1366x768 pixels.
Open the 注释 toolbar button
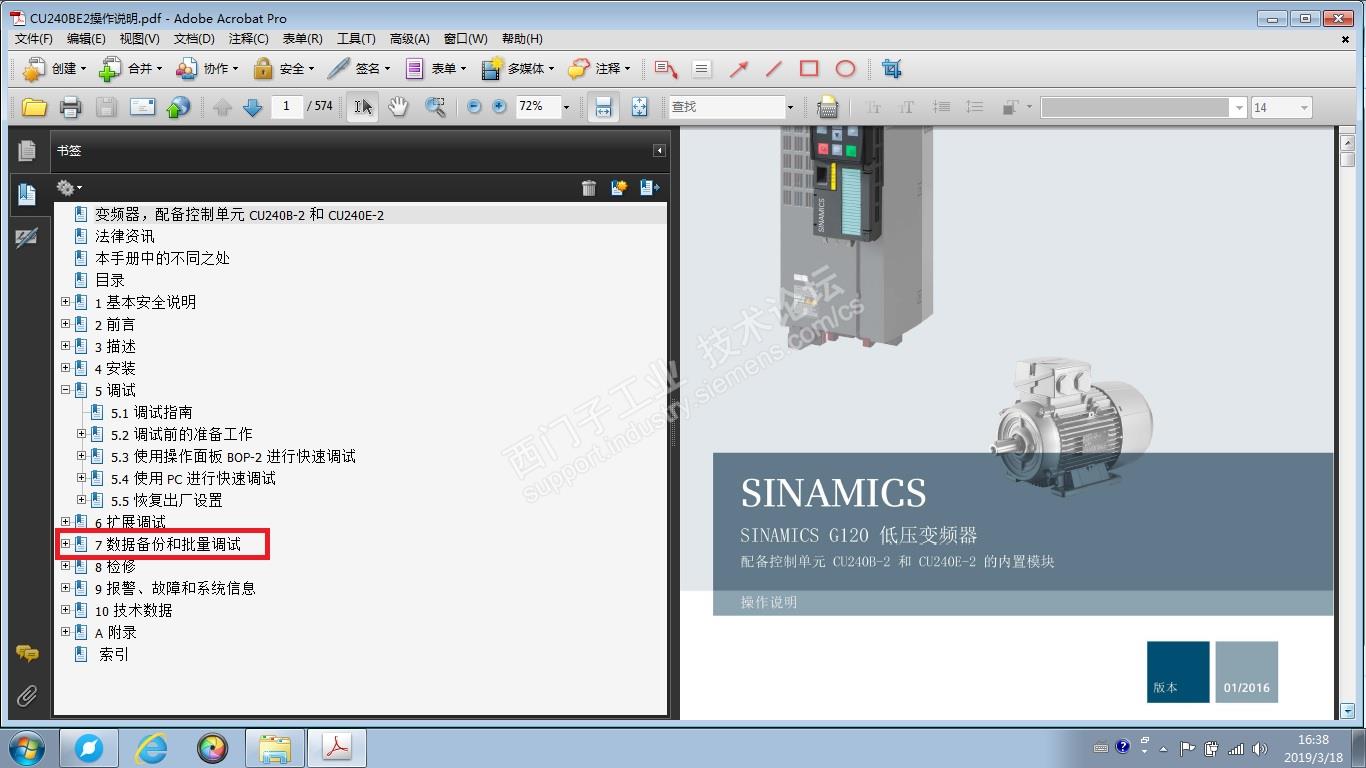coord(600,69)
